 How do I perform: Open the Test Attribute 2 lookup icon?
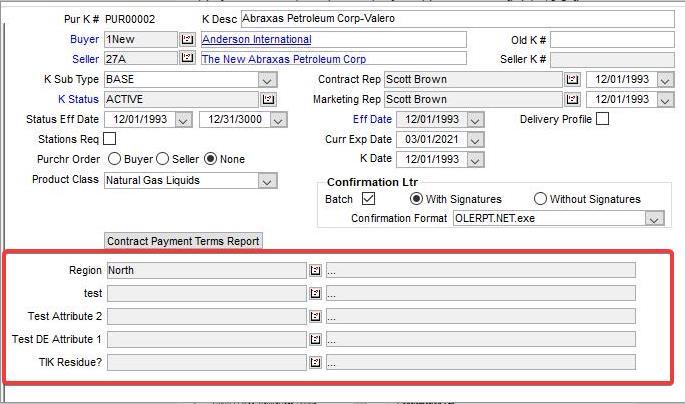pos(315,316)
